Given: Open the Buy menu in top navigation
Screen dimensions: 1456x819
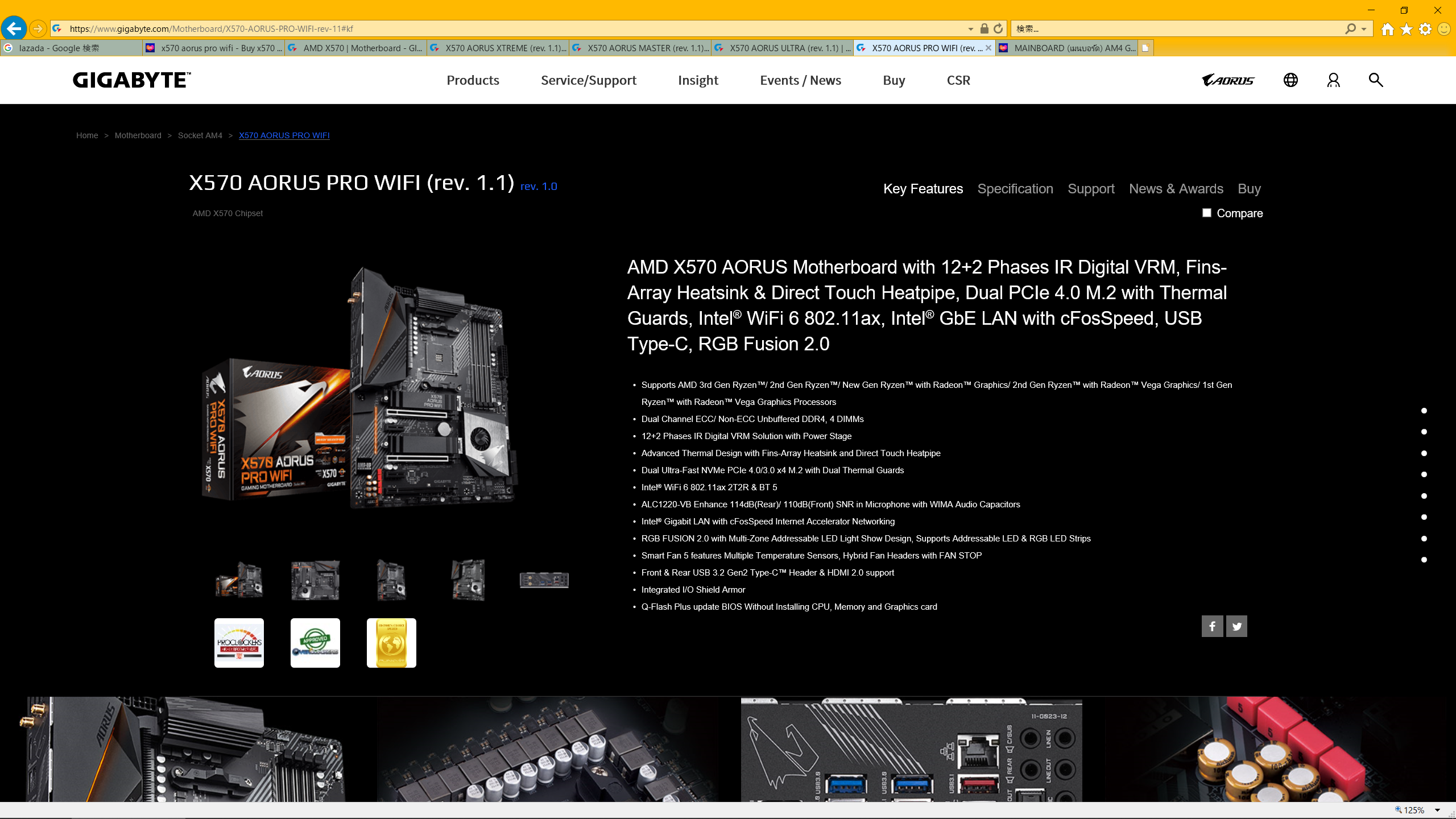Looking at the screenshot, I should point(894,80).
